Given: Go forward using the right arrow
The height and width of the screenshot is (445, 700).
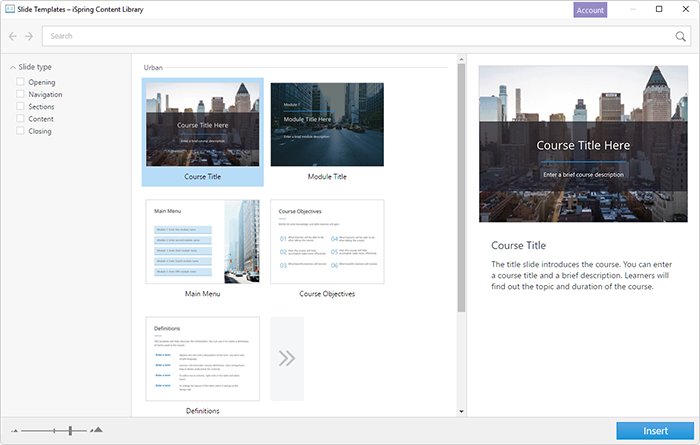Looking at the screenshot, I should pyautogui.click(x=29, y=36).
